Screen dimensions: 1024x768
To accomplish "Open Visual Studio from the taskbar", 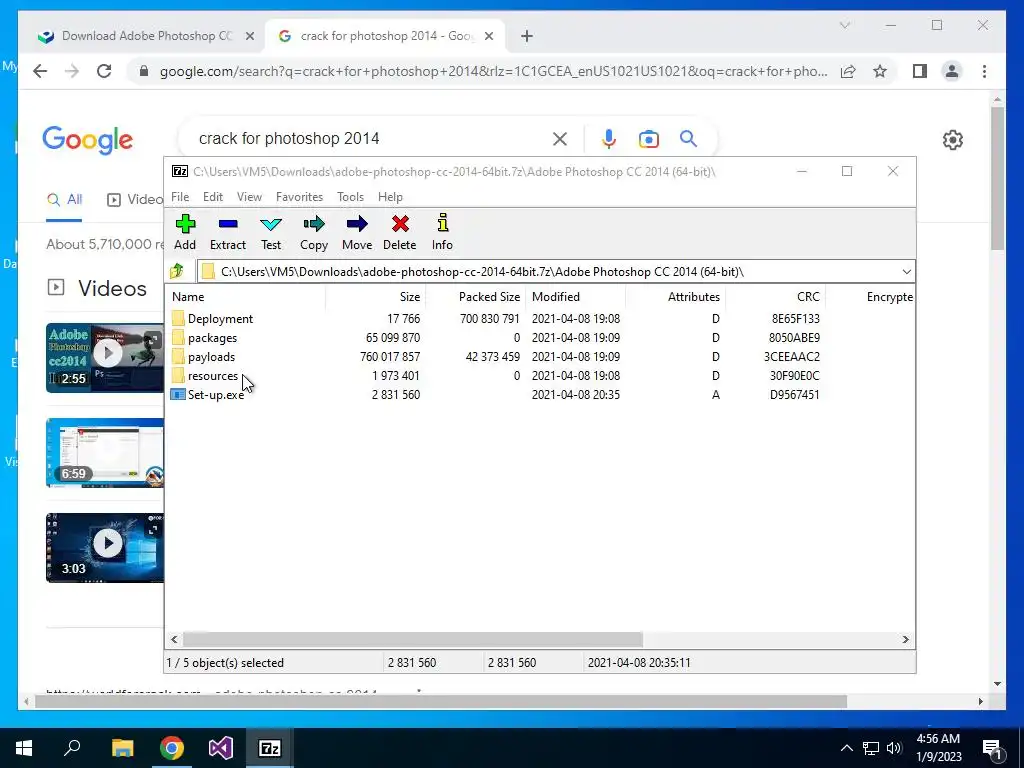I will point(221,748).
